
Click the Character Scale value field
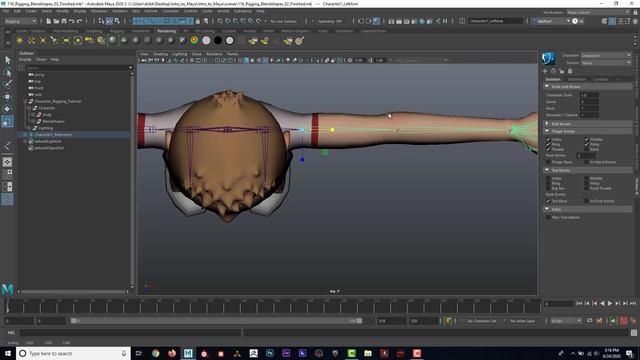click(589, 95)
